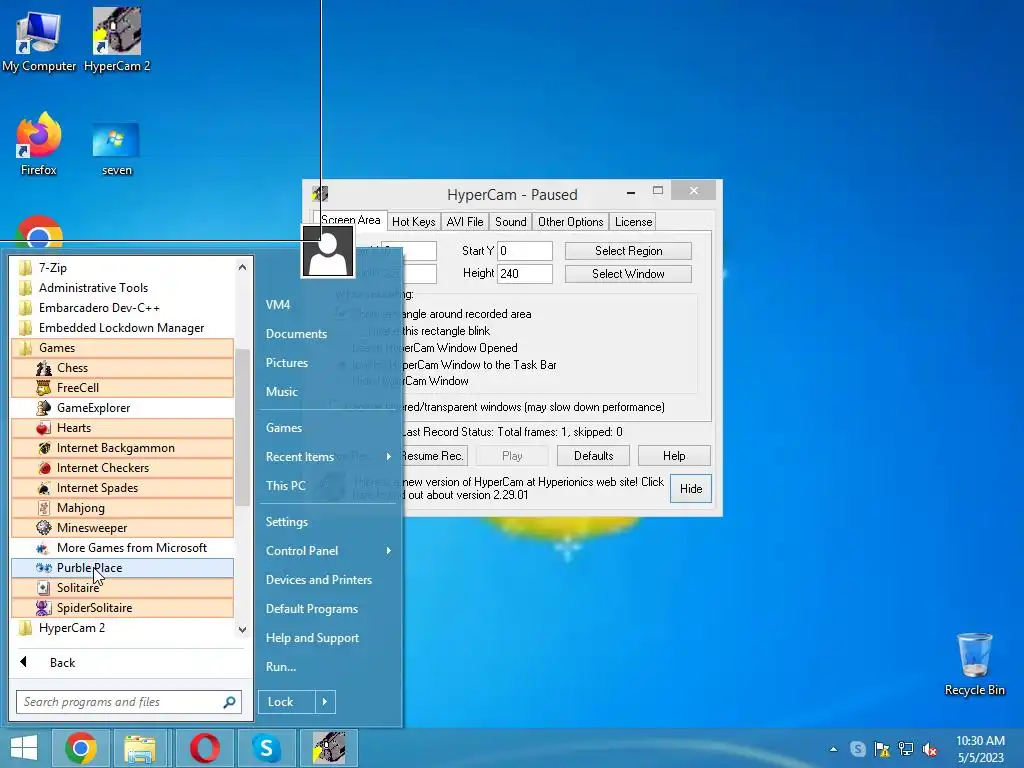Select the seven desktop icon

click(x=117, y=149)
